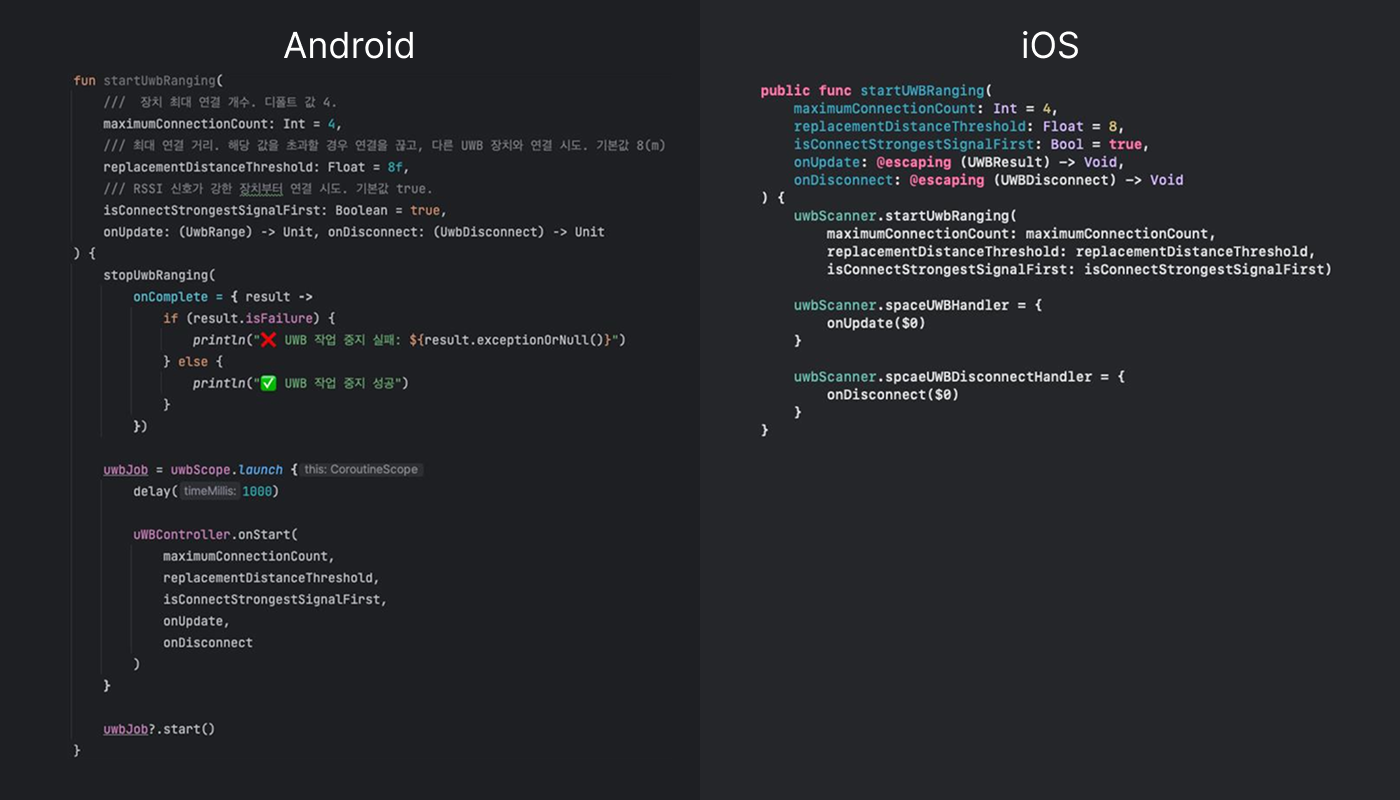The height and width of the screenshot is (800, 1400).
Task: Click the green checkmark emoji in the println string
Action: click(267, 383)
